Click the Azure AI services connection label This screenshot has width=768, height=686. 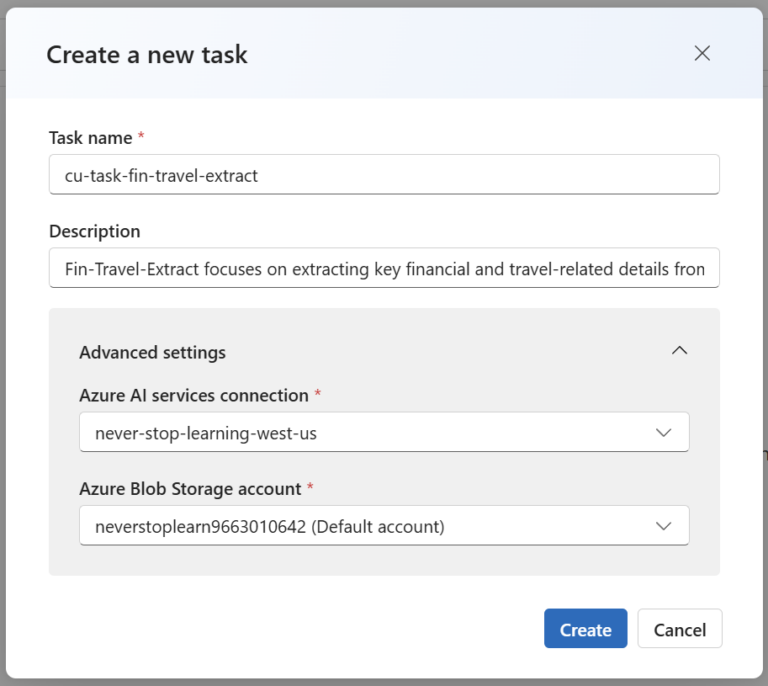(x=193, y=395)
